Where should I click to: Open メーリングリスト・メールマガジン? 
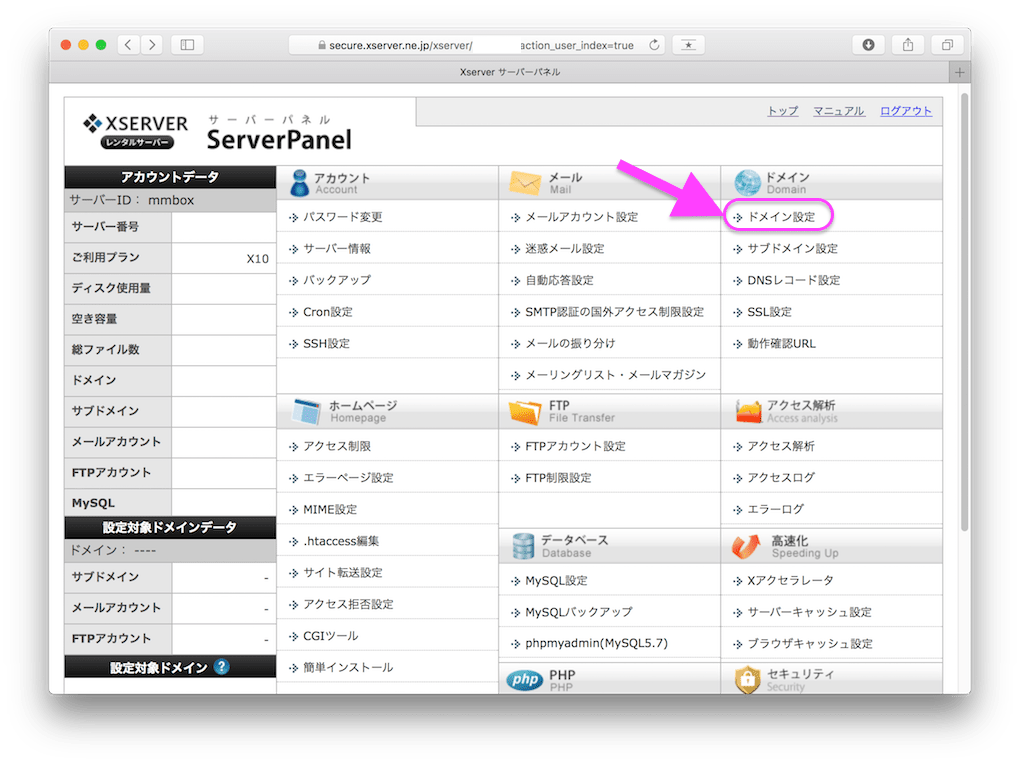pos(615,375)
